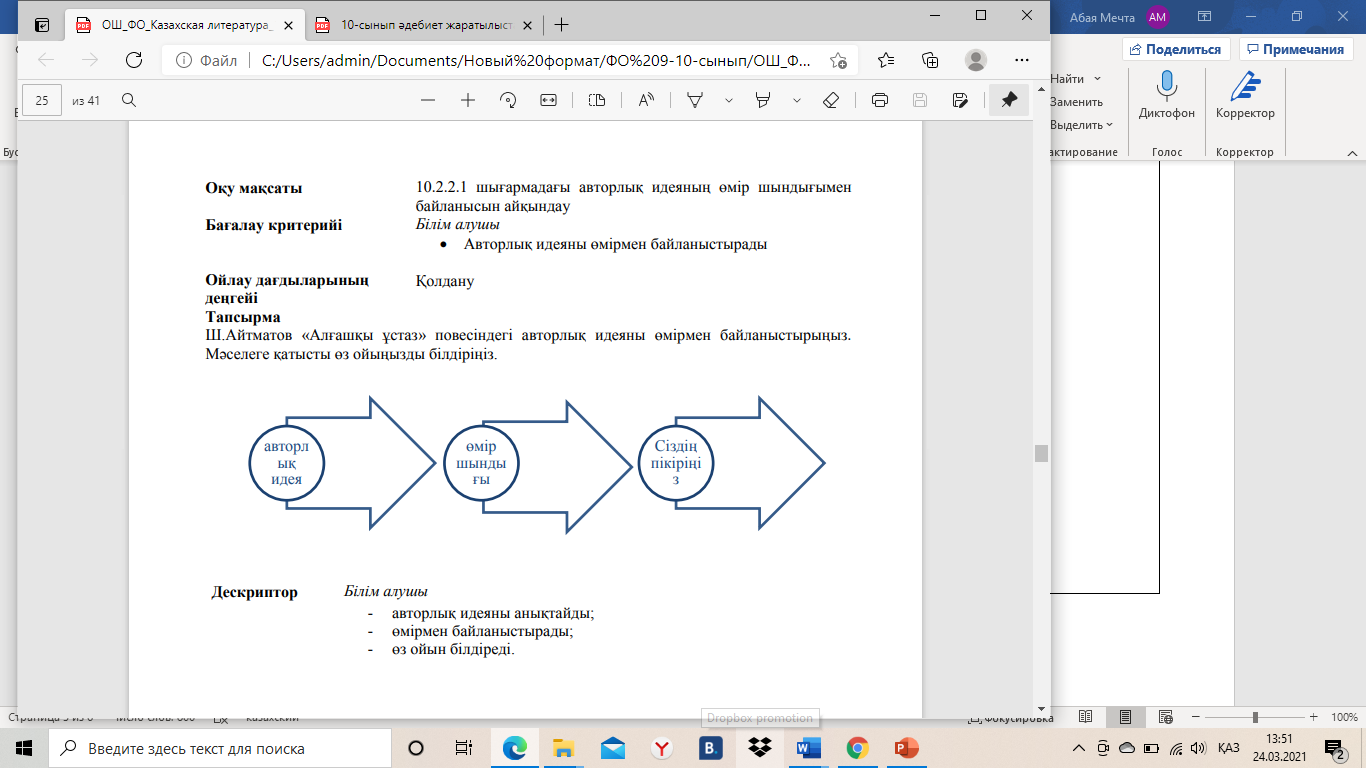
Task: Print the PDF document
Action: pyautogui.click(x=880, y=100)
